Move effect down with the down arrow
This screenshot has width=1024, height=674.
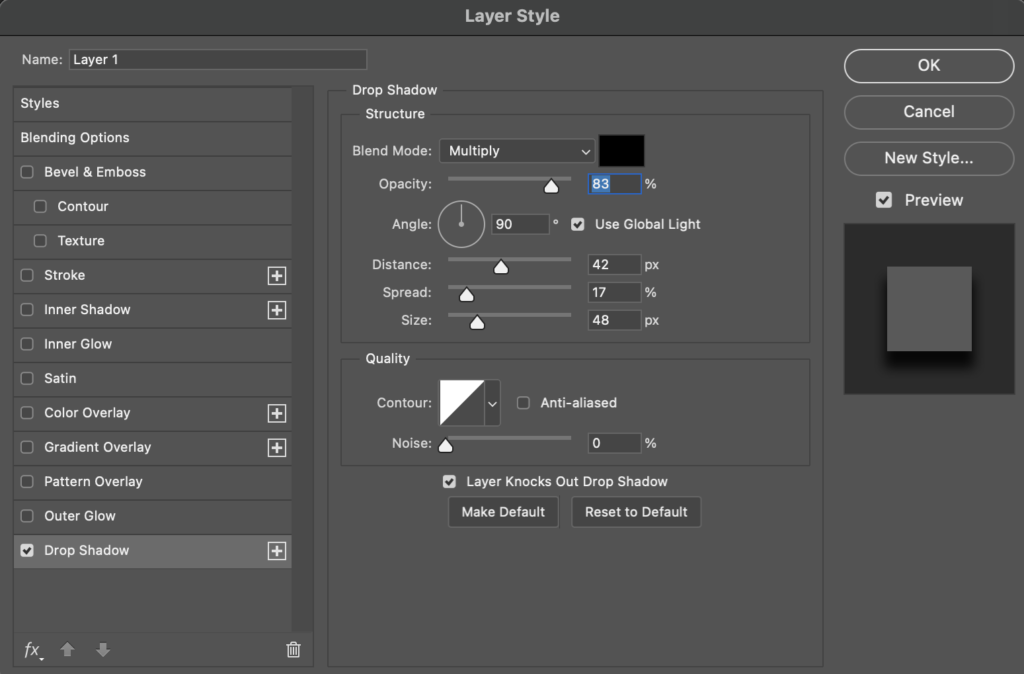coord(103,649)
